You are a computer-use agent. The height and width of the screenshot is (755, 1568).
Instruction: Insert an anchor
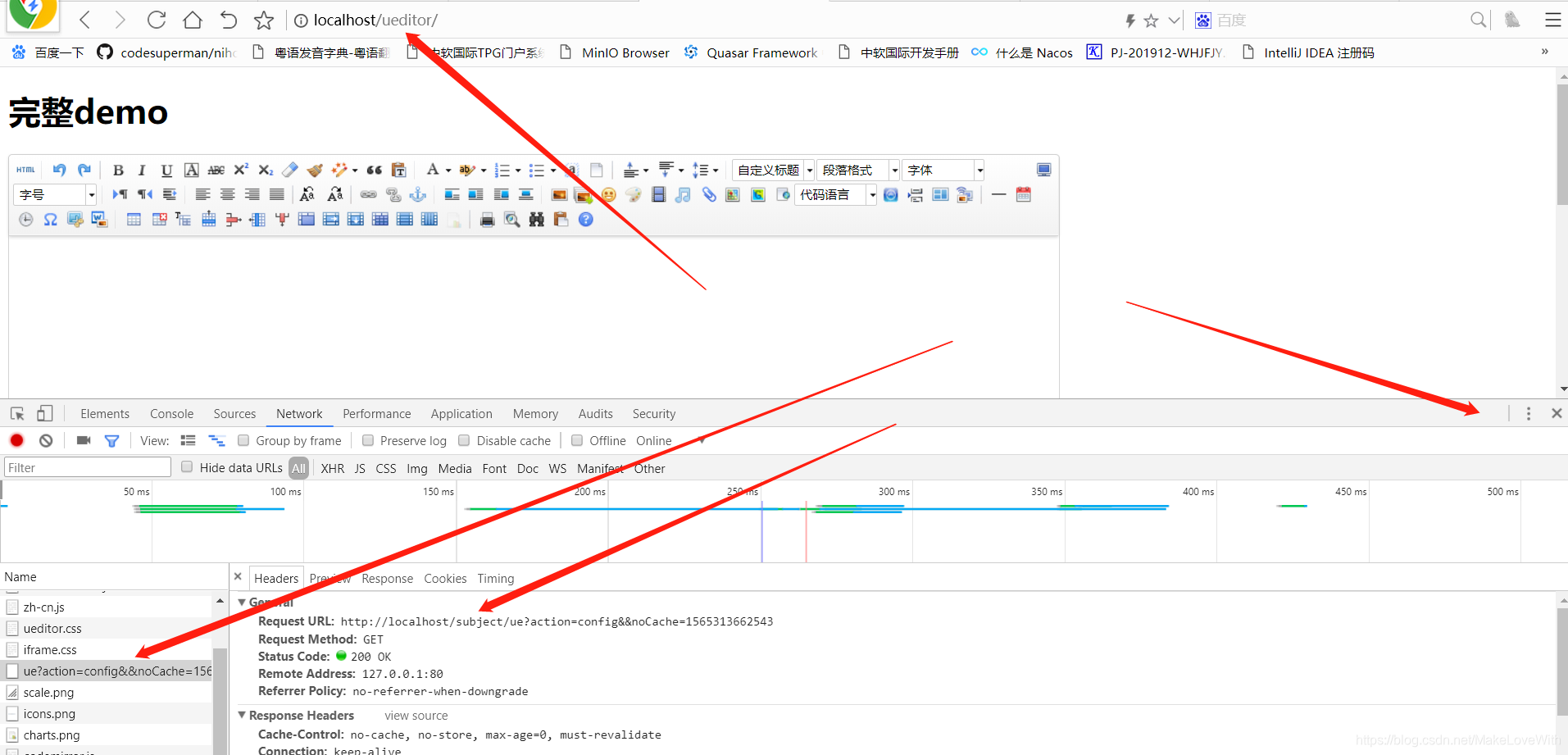(417, 194)
